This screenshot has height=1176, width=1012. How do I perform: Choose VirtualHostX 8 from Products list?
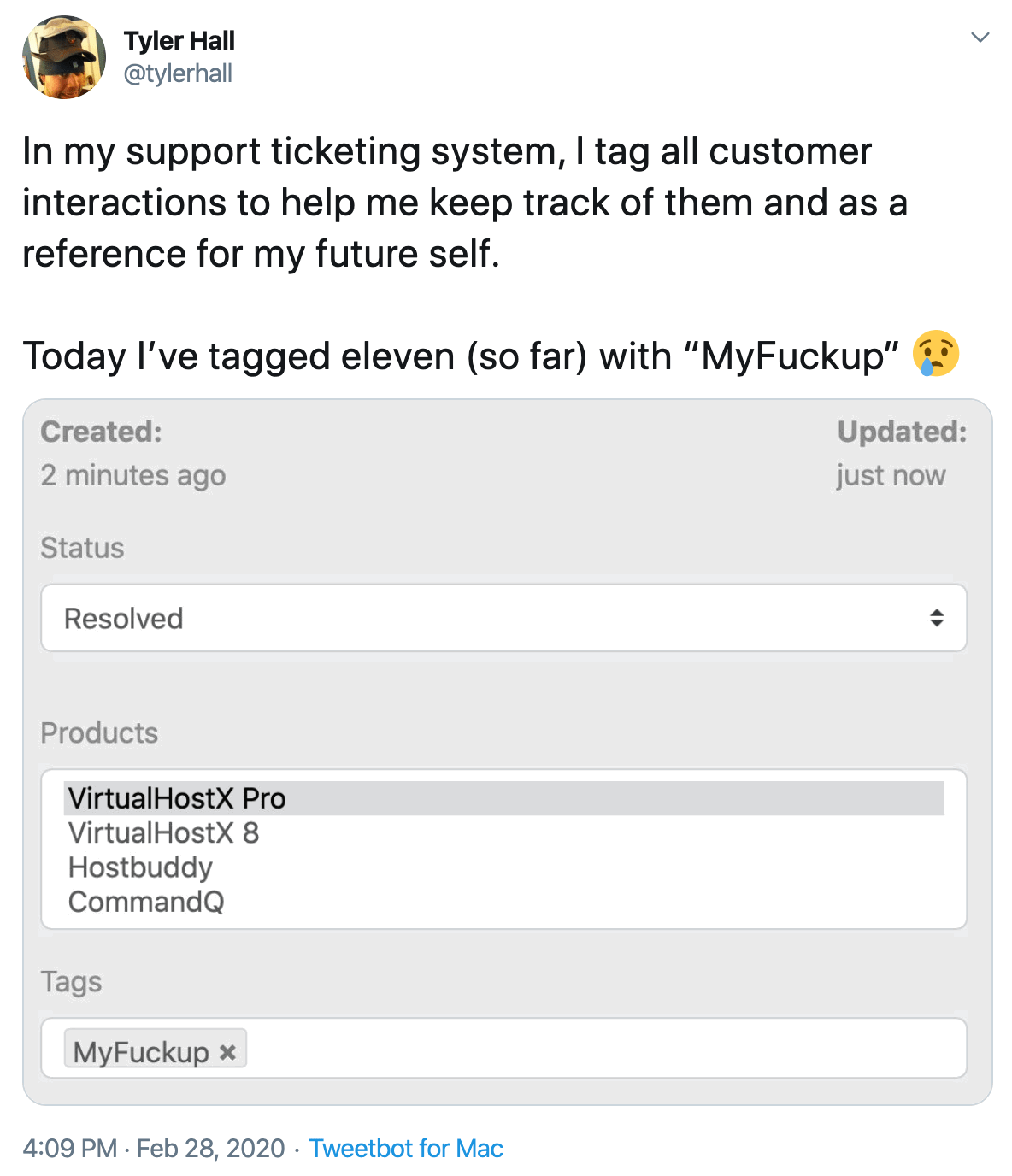click(x=163, y=832)
